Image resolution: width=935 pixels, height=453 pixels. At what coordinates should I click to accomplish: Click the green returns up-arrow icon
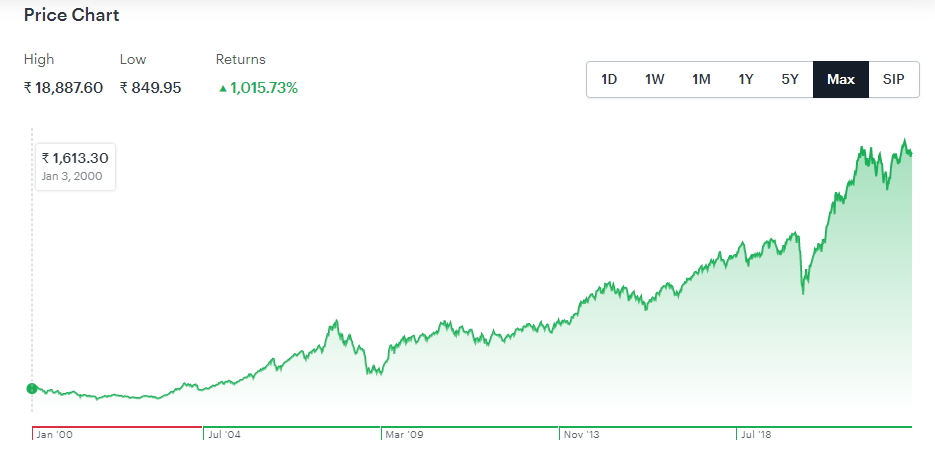222,88
